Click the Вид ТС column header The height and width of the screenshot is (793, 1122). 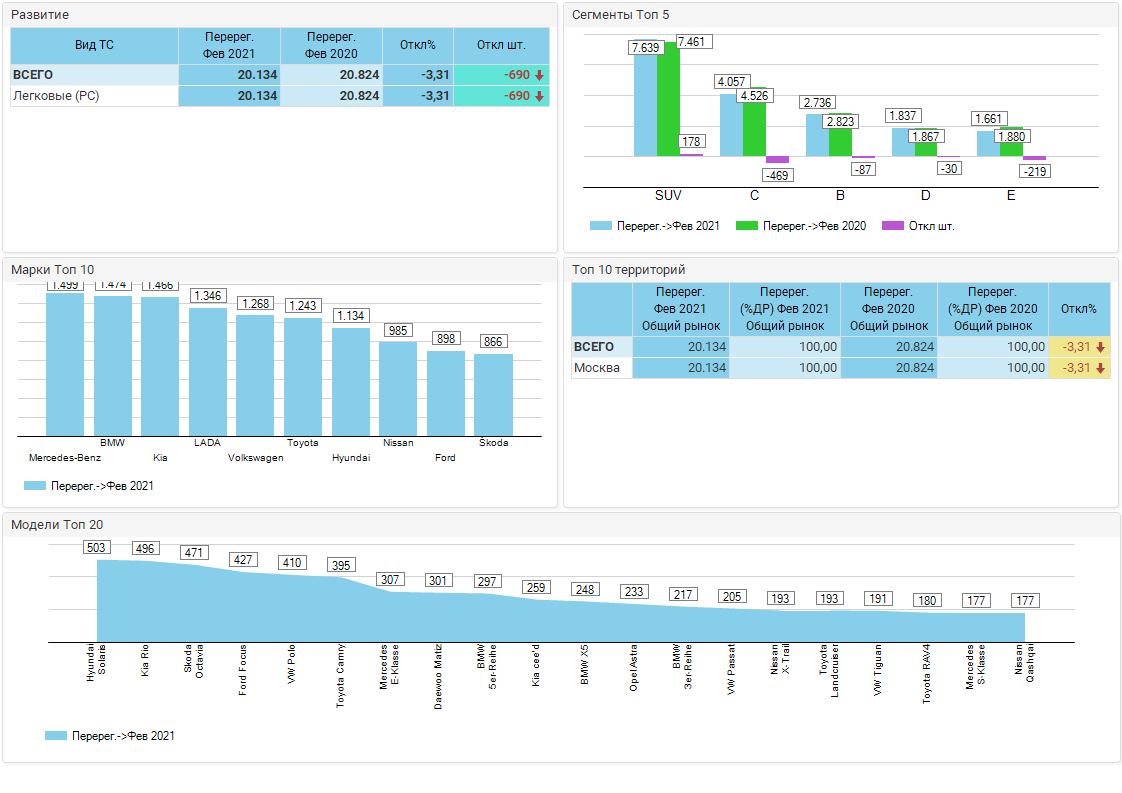click(x=94, y=45)
